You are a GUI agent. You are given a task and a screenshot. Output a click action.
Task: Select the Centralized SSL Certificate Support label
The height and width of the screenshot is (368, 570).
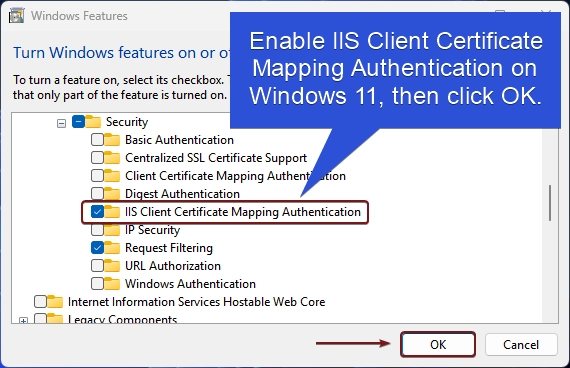pos(216,158)
